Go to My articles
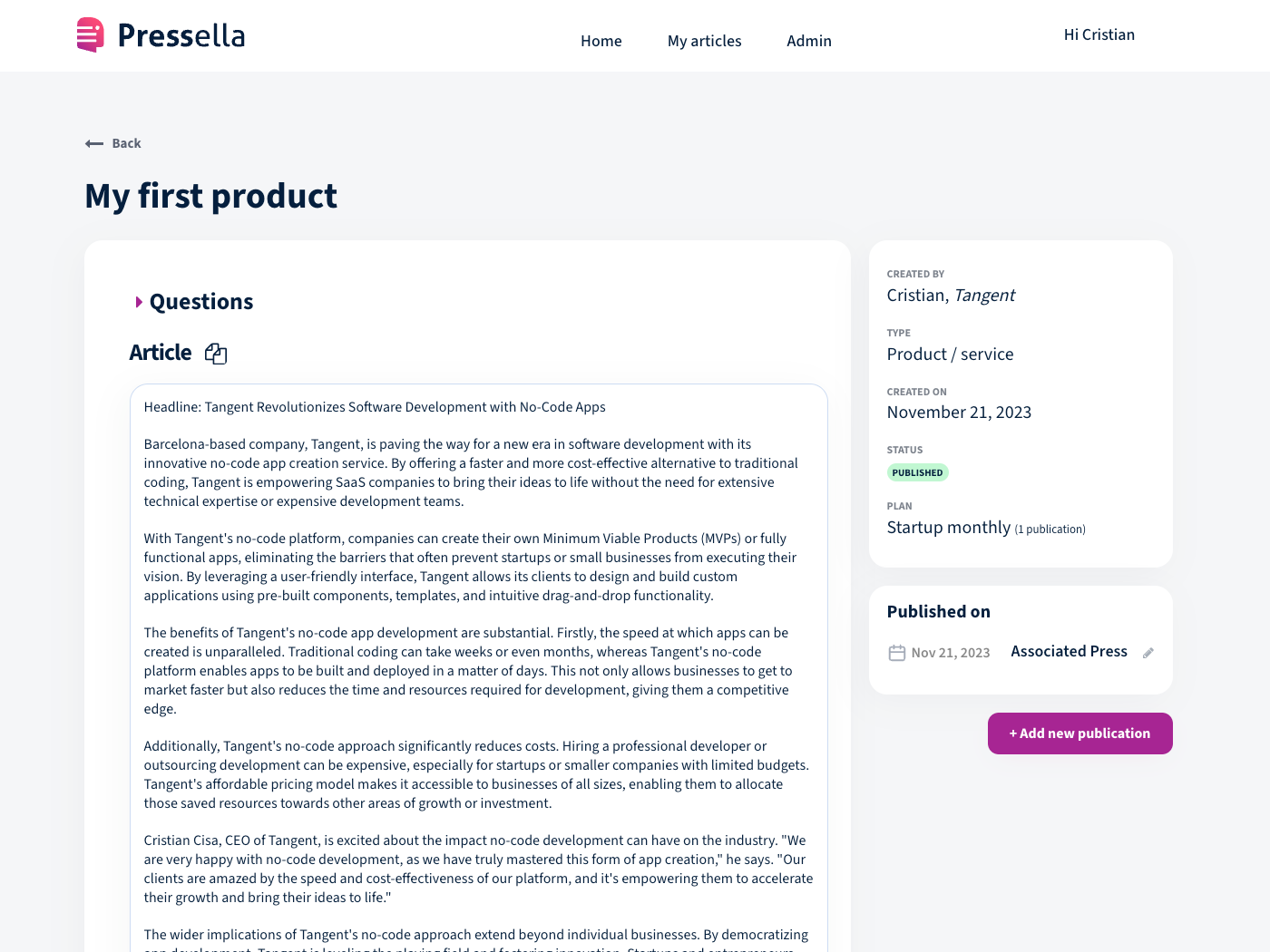This screenshot has width=1270, height=952. point(704,41)
